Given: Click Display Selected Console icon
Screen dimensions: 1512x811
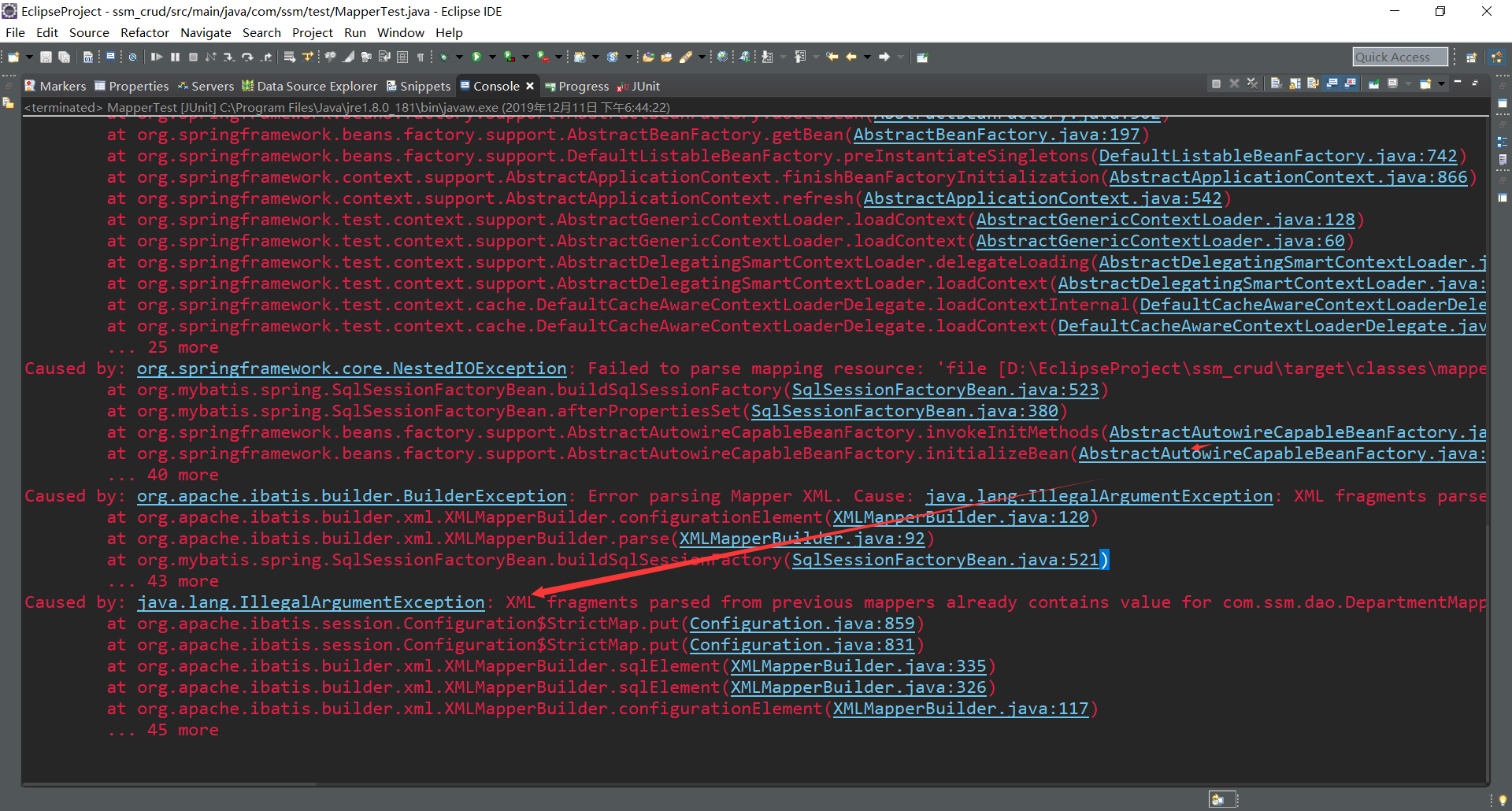Looking at the screenshot, I should [x=1392, y=83].
